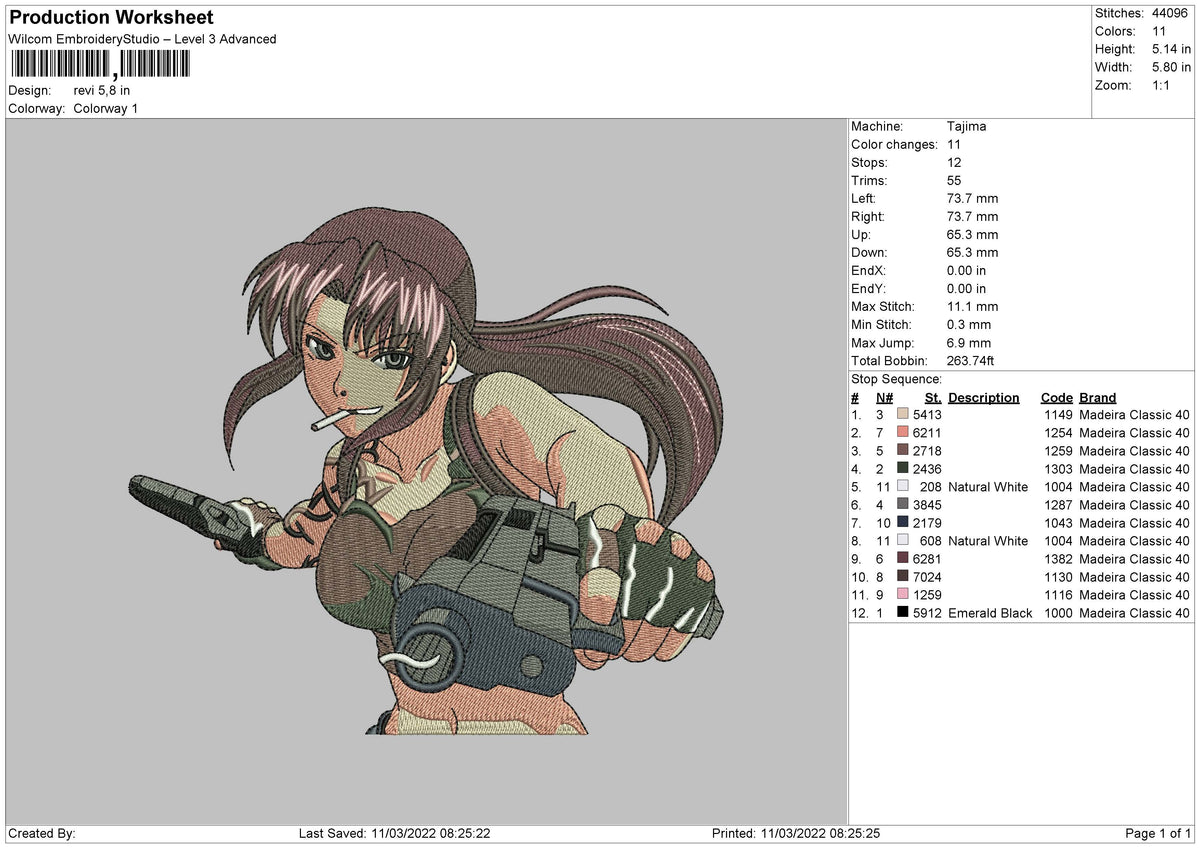Select the 1259 pink thread swatch
The height and width of the screenshot is (848, 1200).
pyautogui.click(x=903, y=595)
